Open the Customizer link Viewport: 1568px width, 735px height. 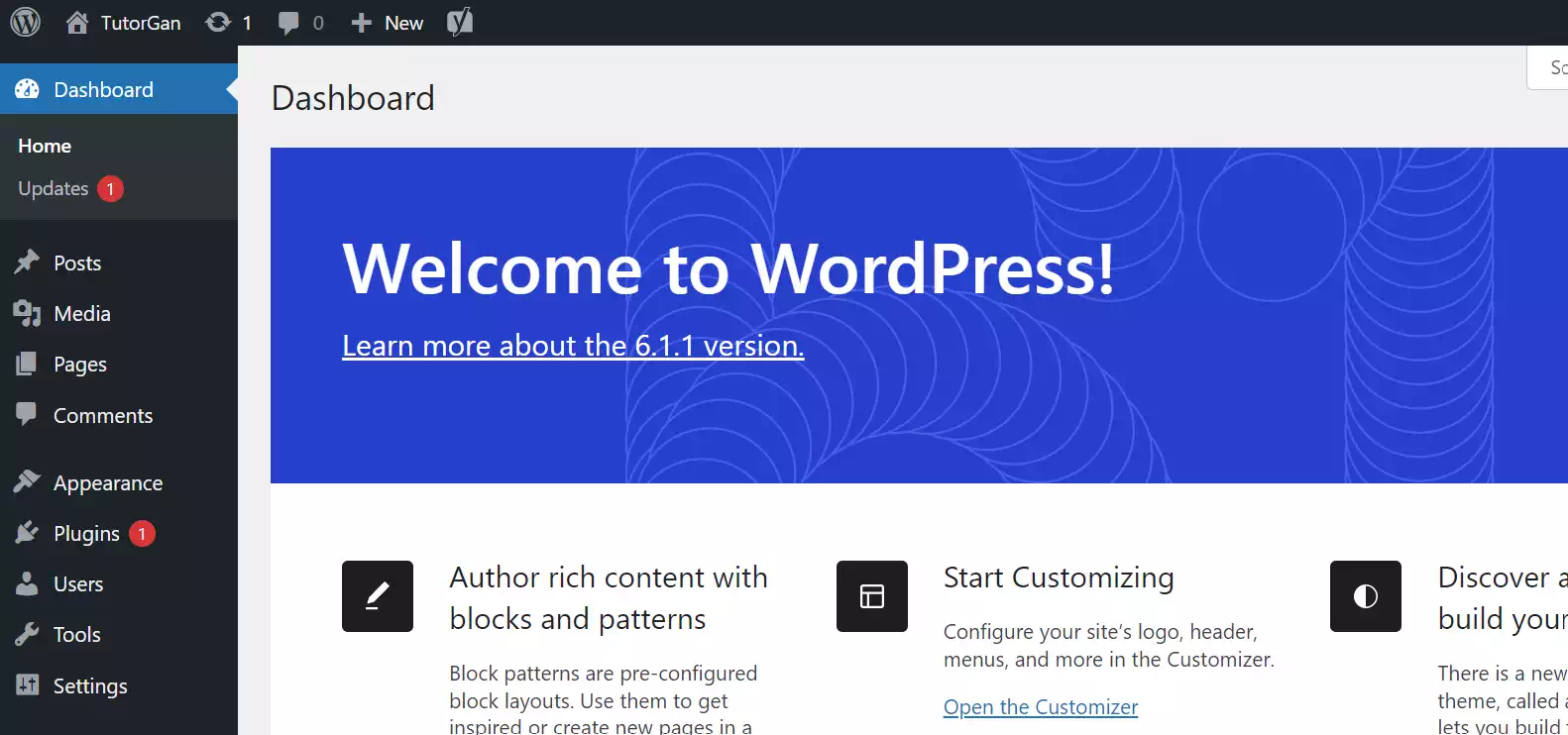point(1041,707)
